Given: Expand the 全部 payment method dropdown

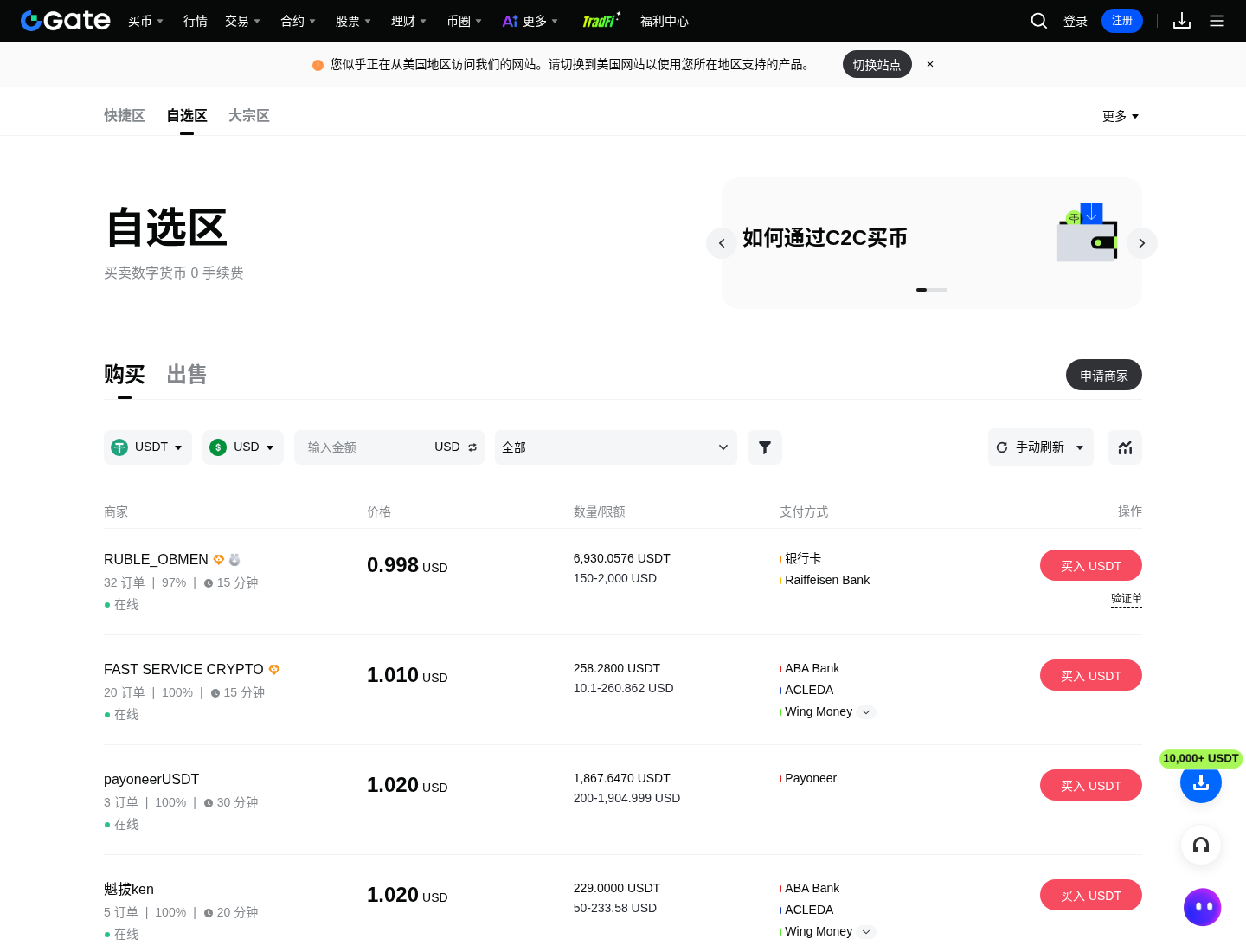Looking at the screenshot, I should coord(616,447).
